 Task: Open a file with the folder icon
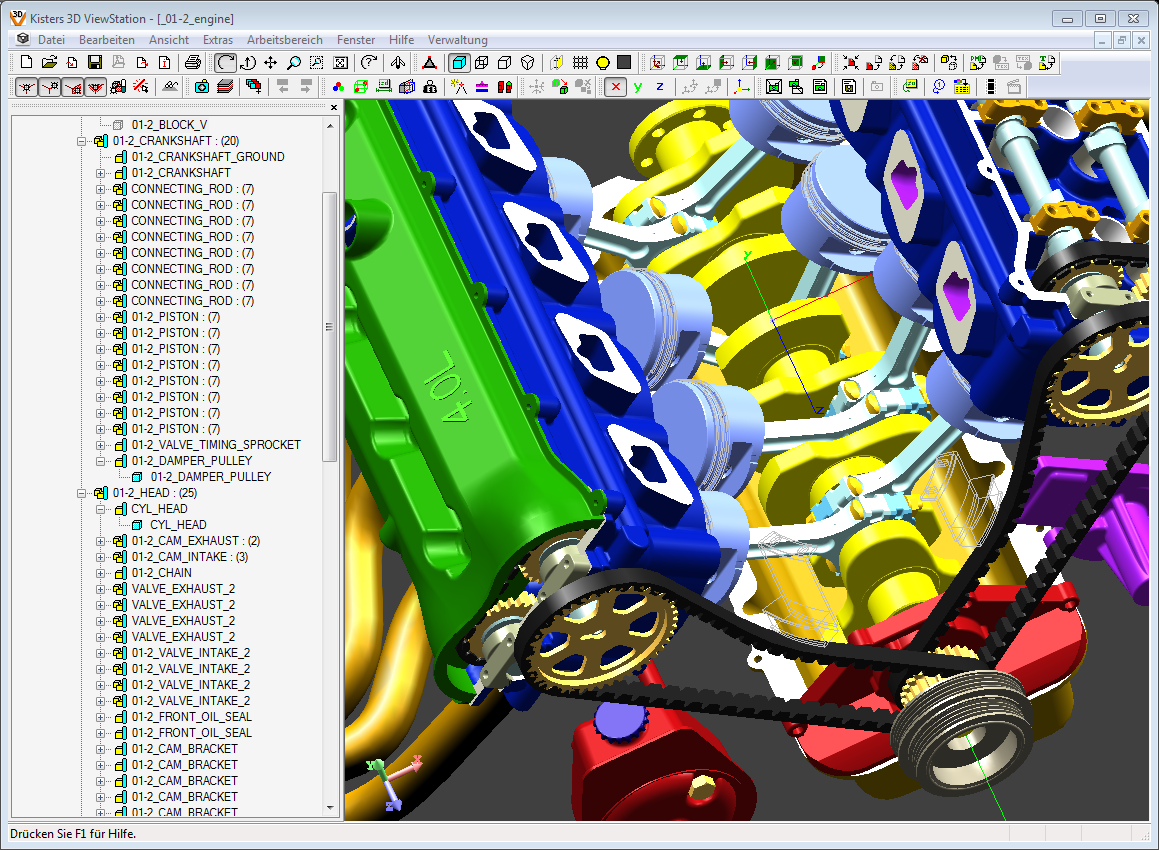(x=50, y=62)
